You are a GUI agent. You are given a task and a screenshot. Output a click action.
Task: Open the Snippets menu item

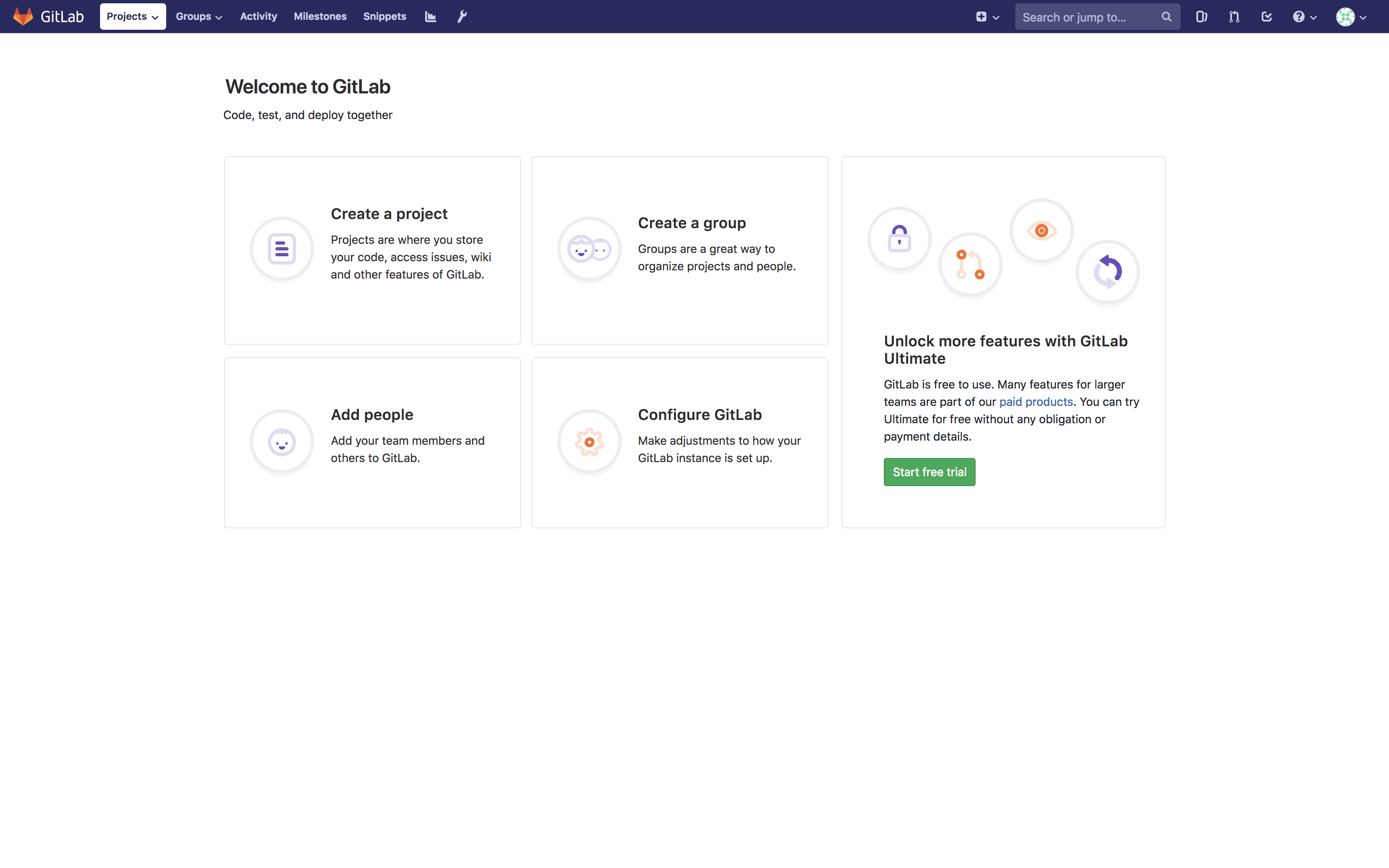pyautogui.click(x=384, y=17)
